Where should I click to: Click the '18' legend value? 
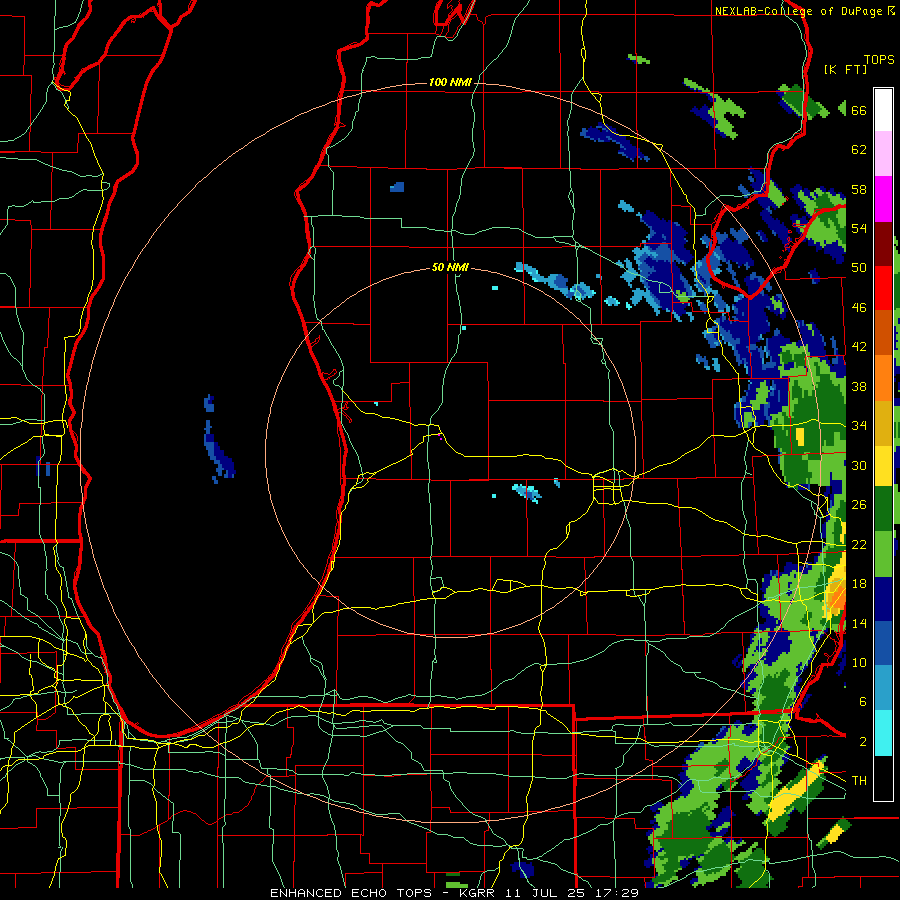pos(859,584)
